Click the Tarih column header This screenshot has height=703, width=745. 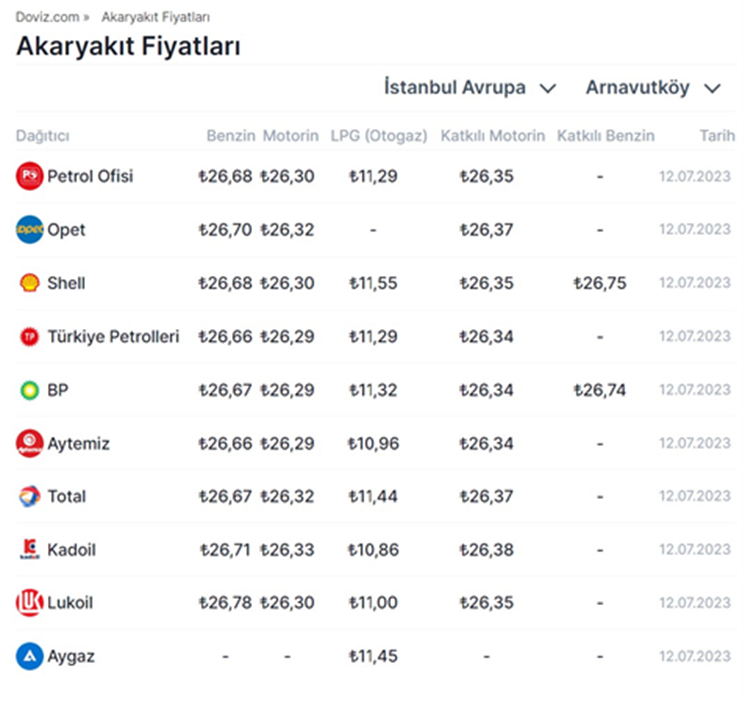click(x=717, y=136)
